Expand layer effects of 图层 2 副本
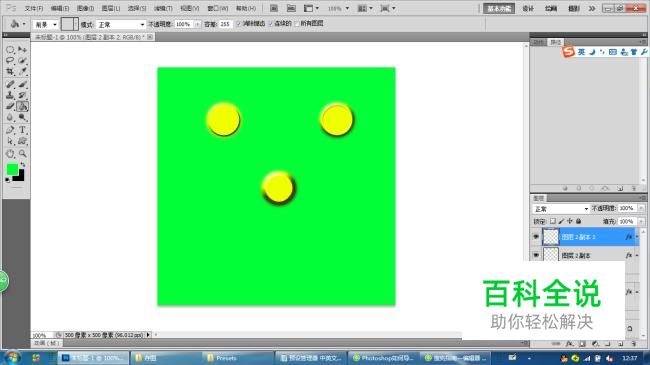This screenshot has height=365, width=650. click(637, 256)
